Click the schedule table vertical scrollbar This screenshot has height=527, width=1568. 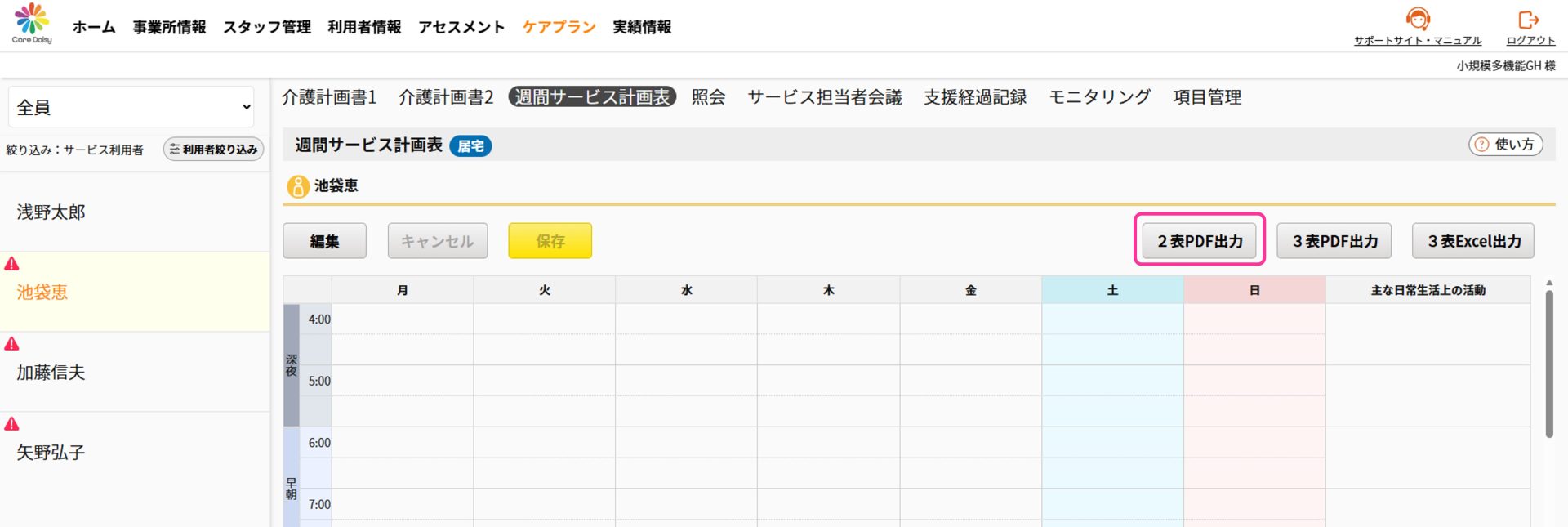(1548, 364)
